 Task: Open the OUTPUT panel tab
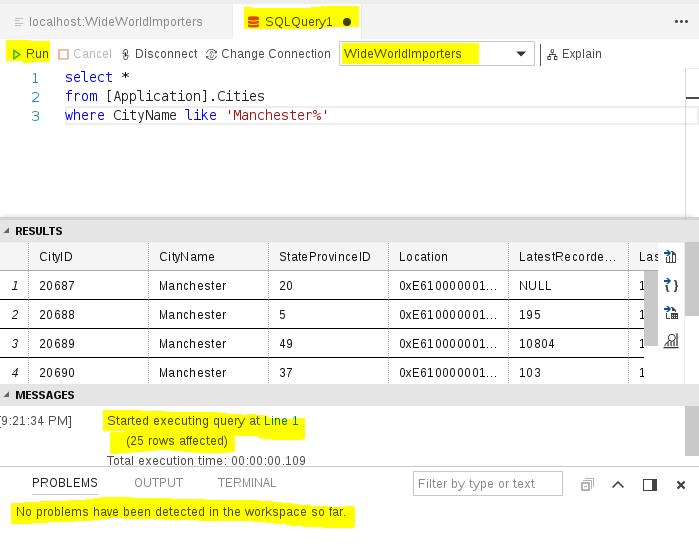pyautogui.click(x=158, y=483)
